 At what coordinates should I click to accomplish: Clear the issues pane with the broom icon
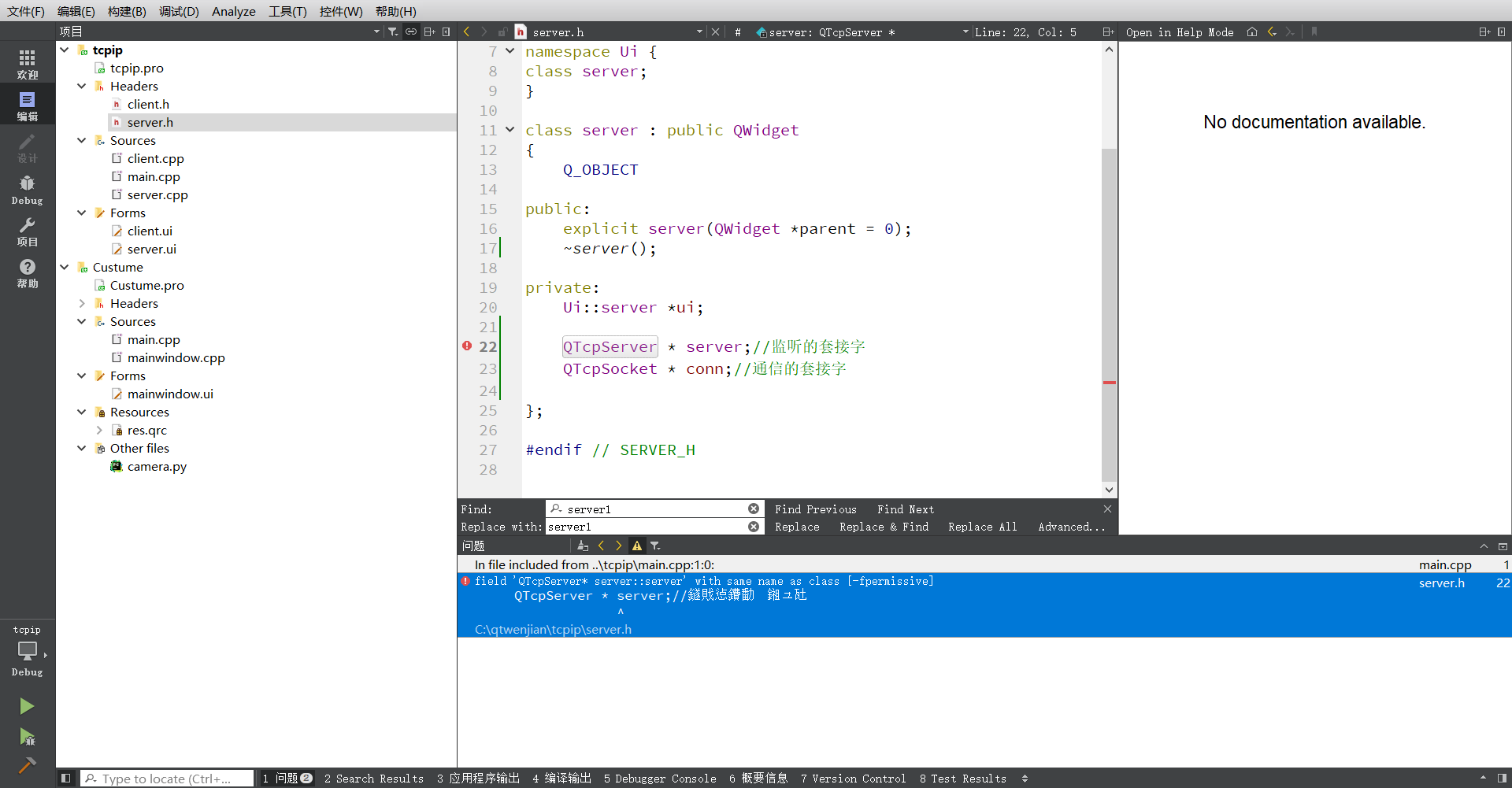click(583, 546)
